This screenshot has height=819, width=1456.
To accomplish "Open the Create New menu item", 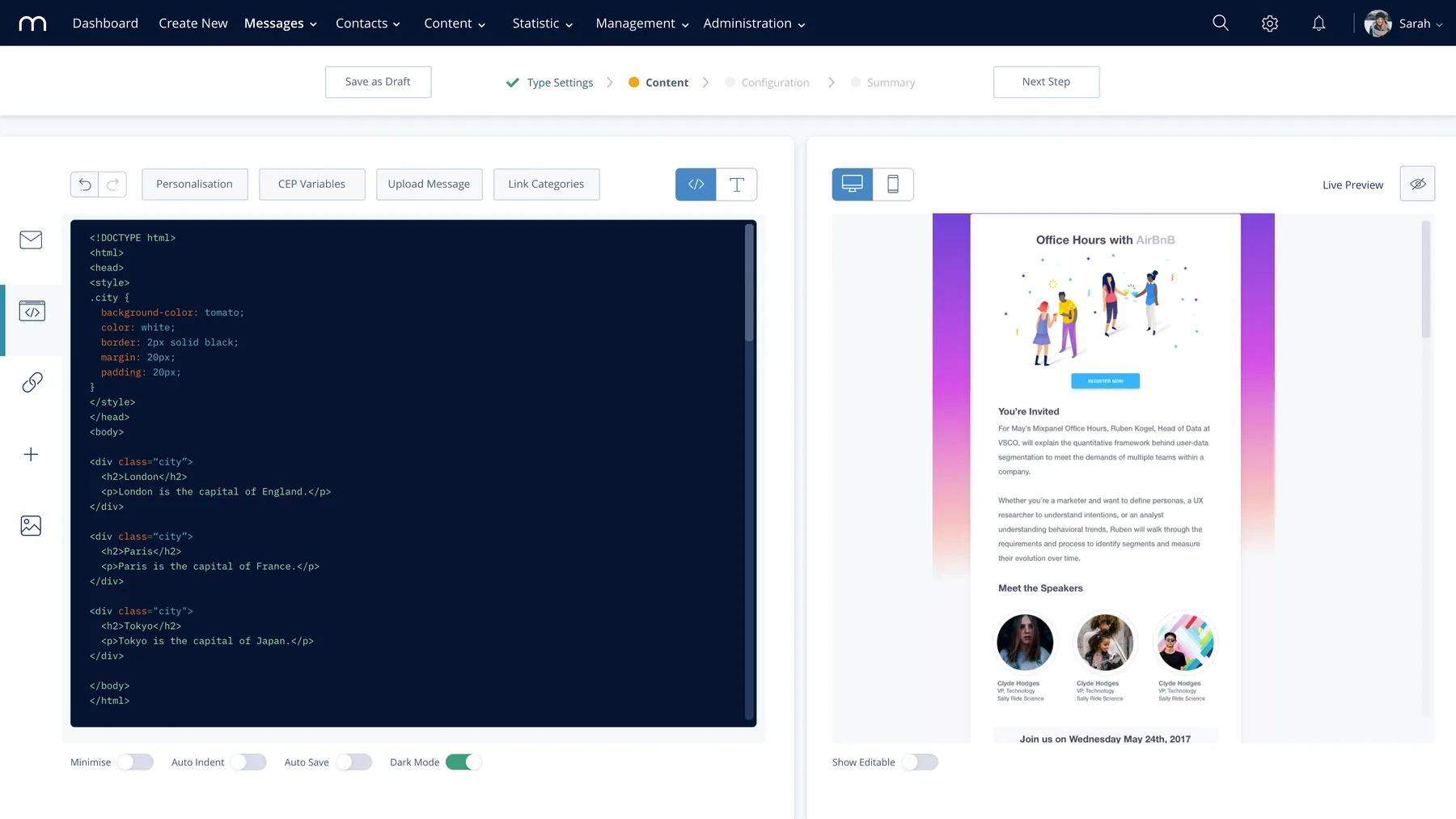I will [x=193, y=23].
